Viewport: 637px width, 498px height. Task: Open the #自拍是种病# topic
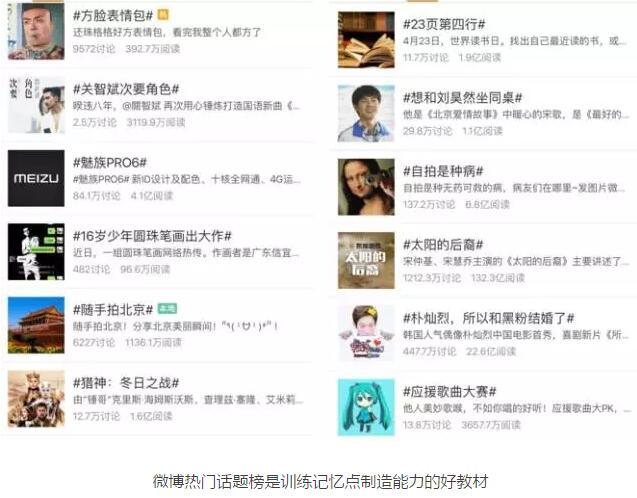(x=443, y=171)
